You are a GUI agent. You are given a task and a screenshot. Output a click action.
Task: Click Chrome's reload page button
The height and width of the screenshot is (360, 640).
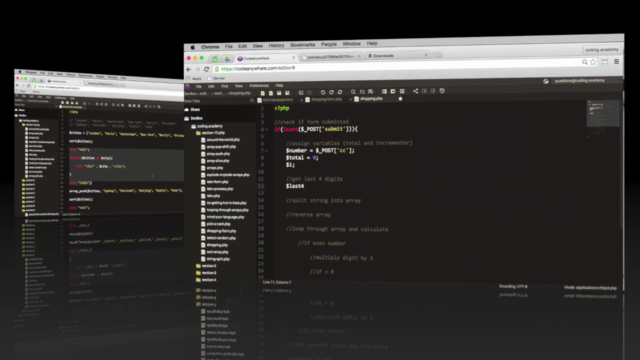pyautogui.click(x=207, y=69)
